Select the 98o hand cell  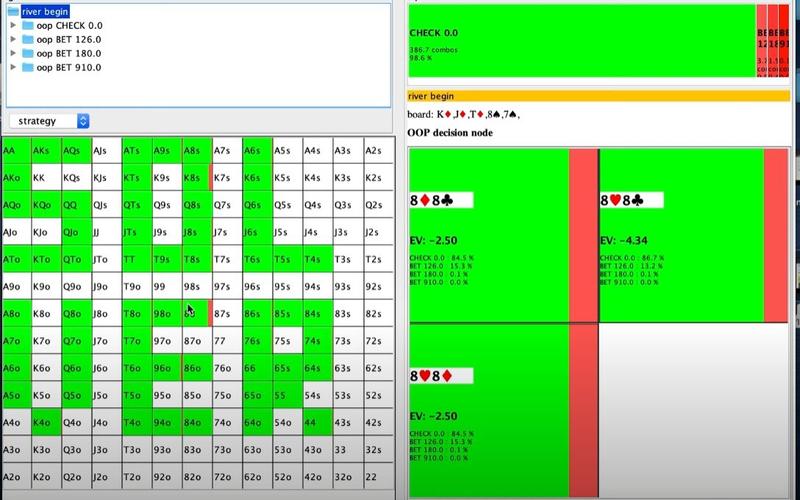click(x=167, y=314)
